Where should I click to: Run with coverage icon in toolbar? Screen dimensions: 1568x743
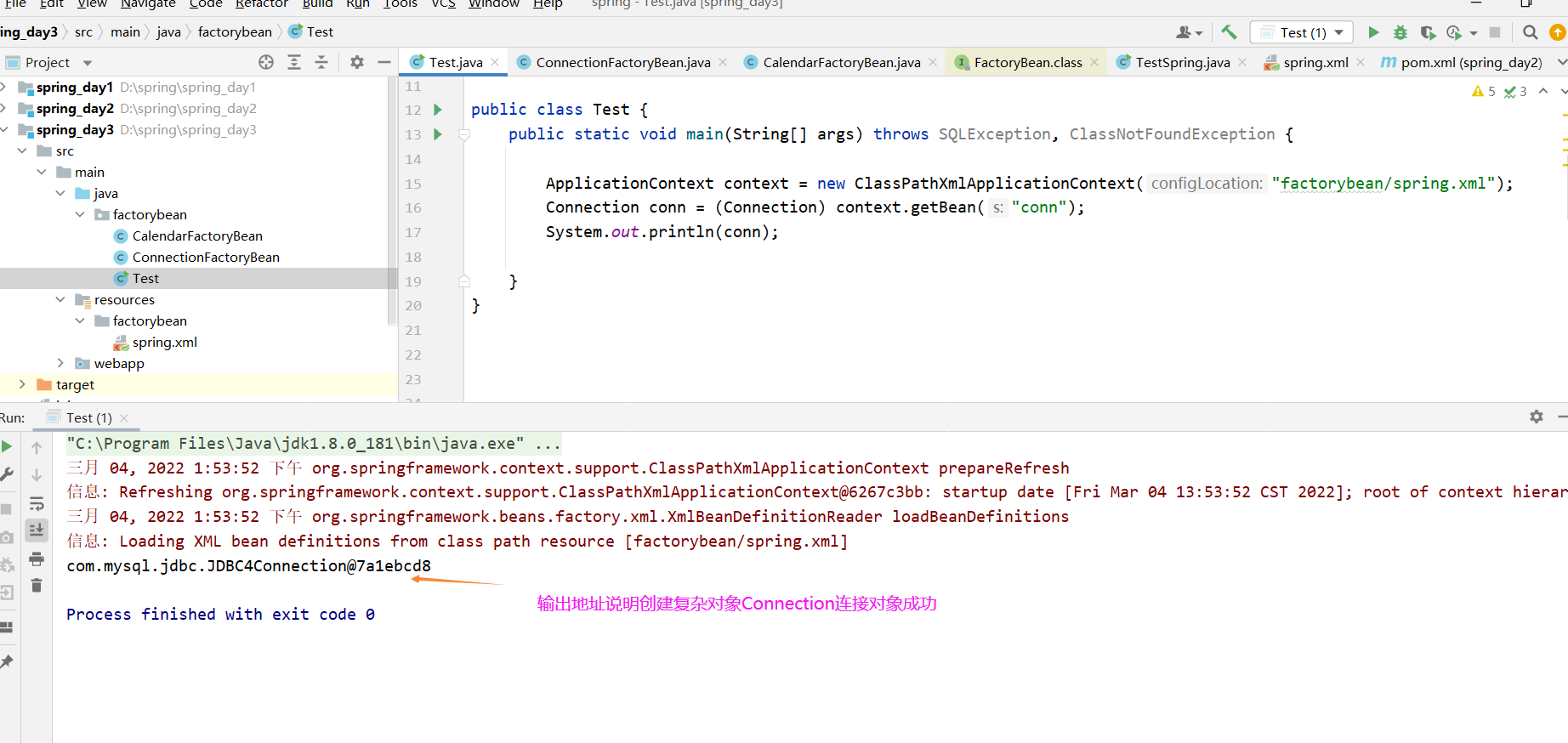pyautogui.click(x=1428, y=32)
